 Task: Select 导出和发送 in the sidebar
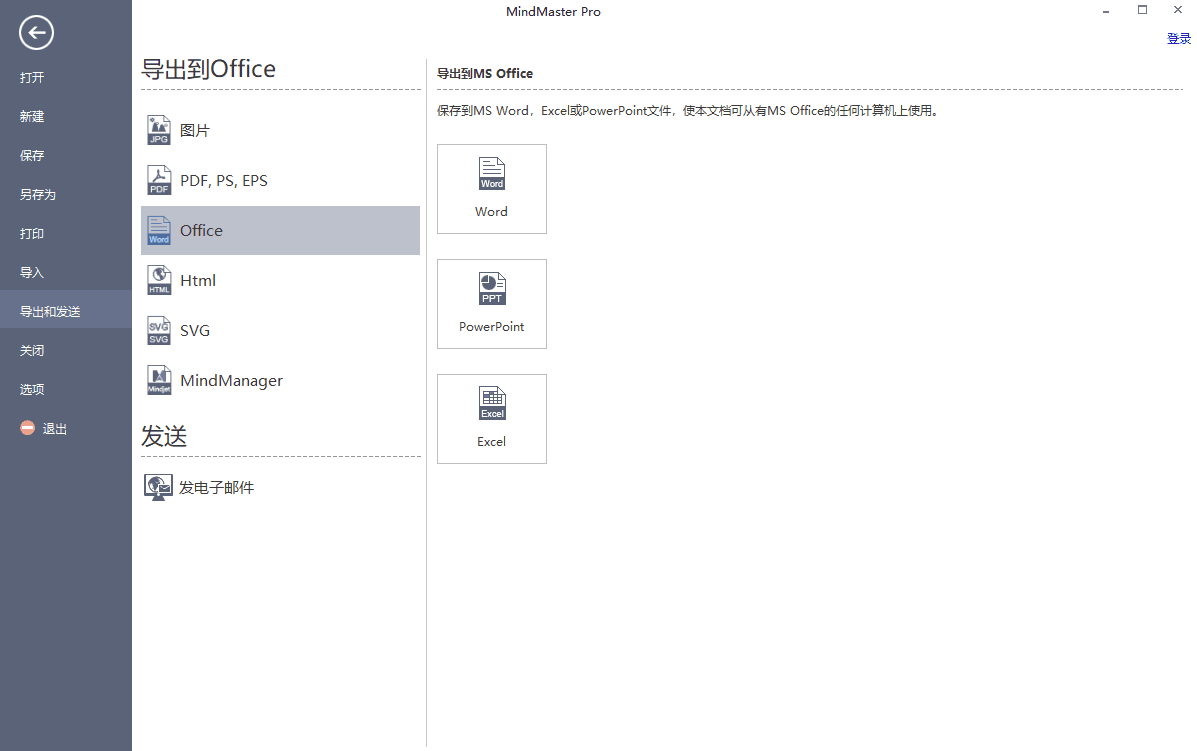[x=66, y=309]
